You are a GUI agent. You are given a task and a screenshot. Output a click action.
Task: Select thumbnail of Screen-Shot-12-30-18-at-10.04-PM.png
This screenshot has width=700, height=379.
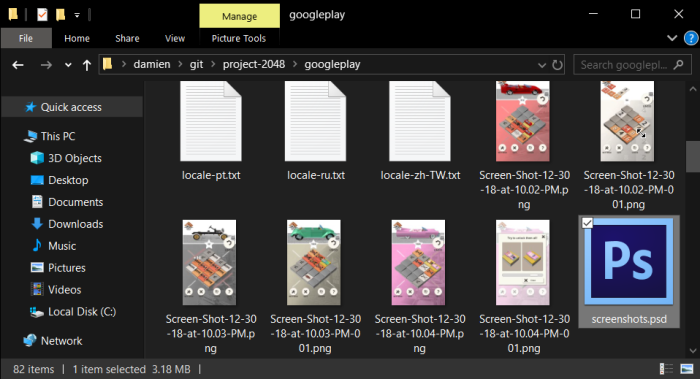[x=418, y=262]
